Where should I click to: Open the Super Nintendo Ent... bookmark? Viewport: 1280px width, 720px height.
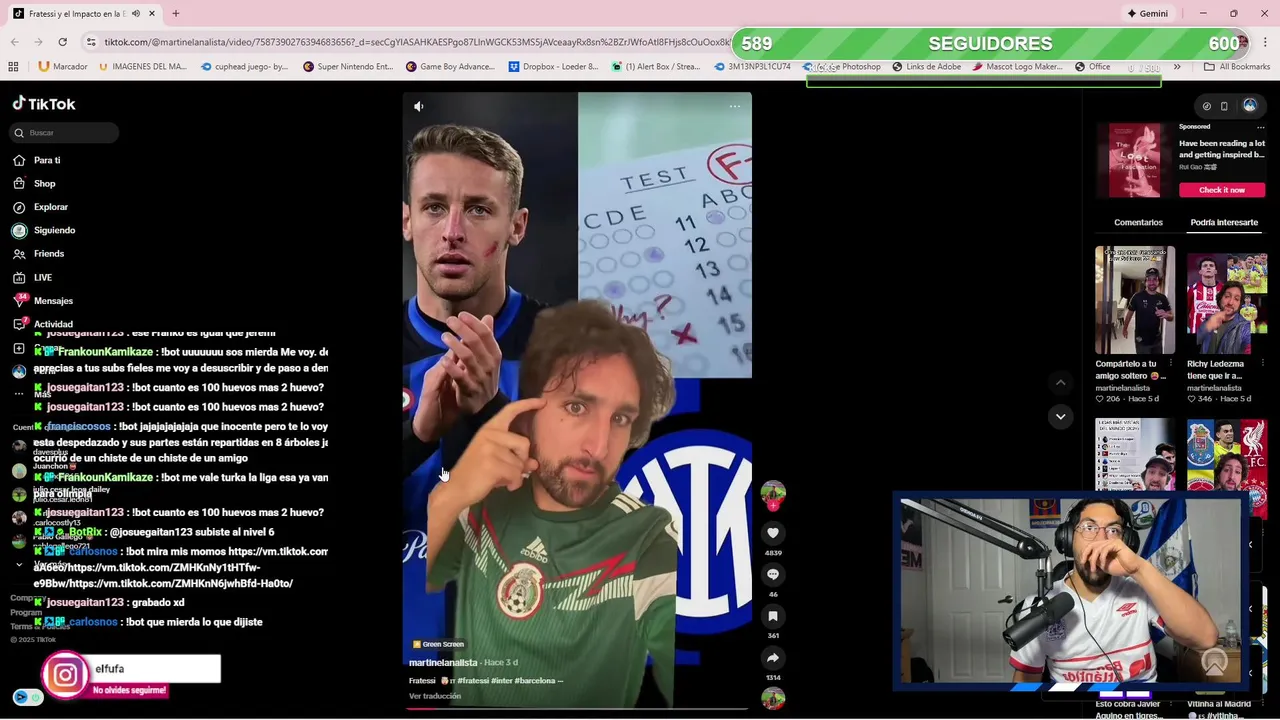347,67
